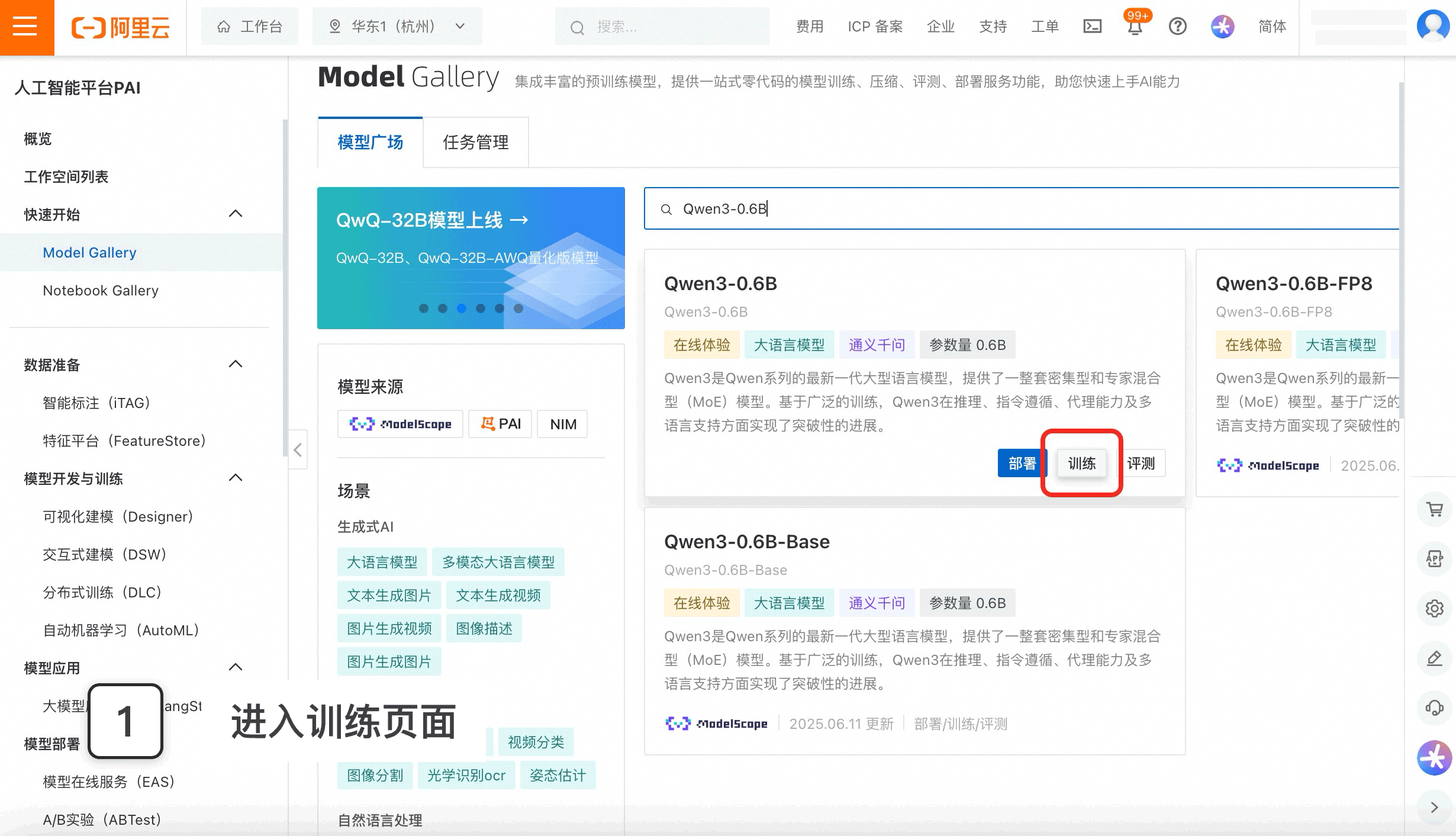Click the 评测 button on Qwen3-0.6B card

pos(1141,463)
